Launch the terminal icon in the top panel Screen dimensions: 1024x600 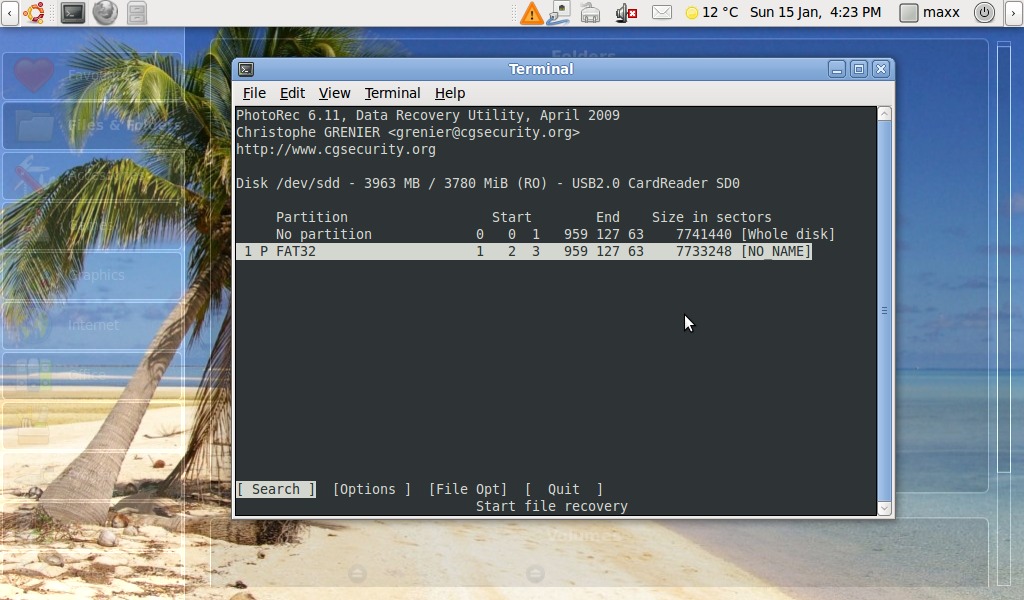72,12
